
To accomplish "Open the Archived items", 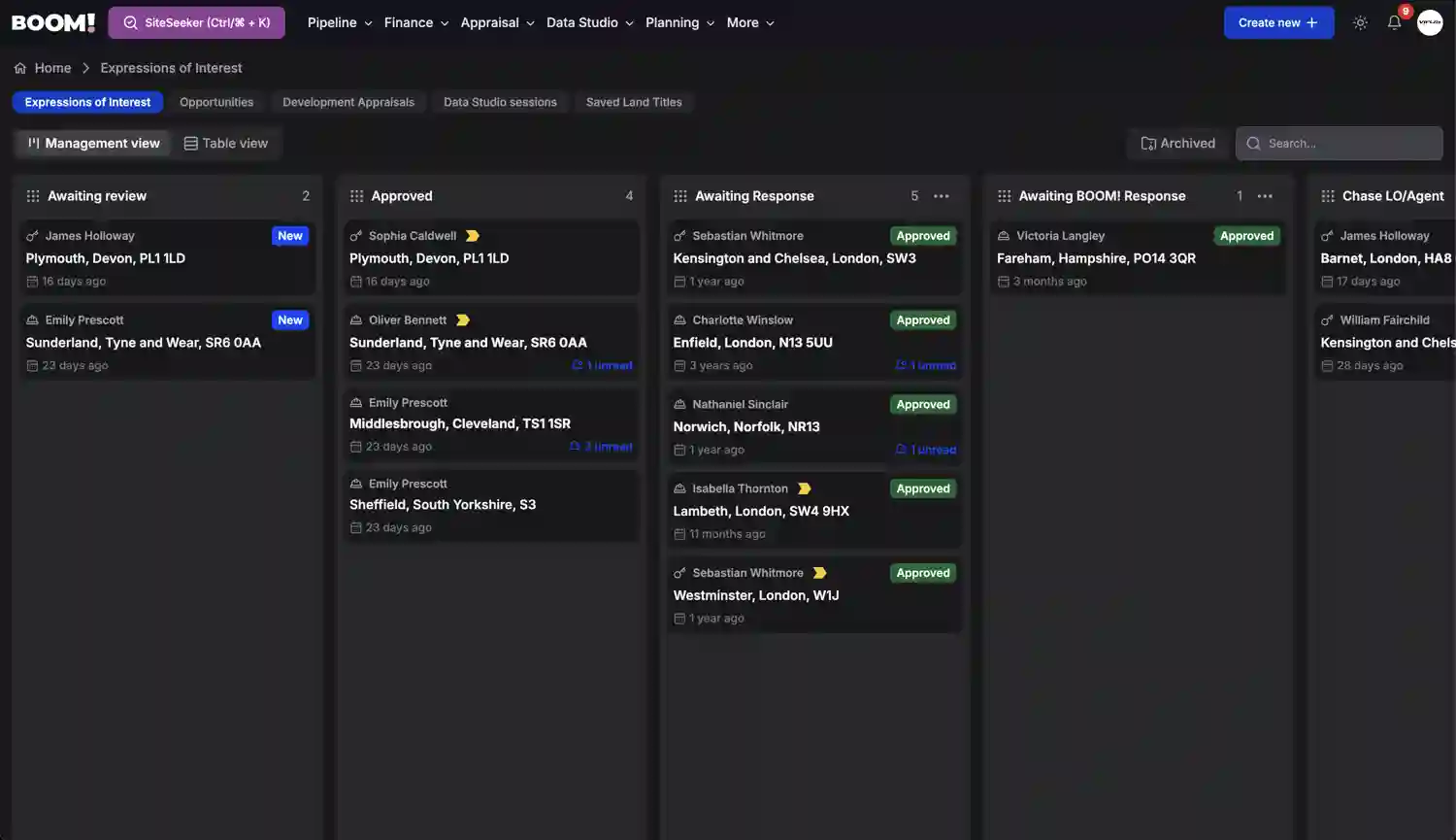I will [1177, 143].
